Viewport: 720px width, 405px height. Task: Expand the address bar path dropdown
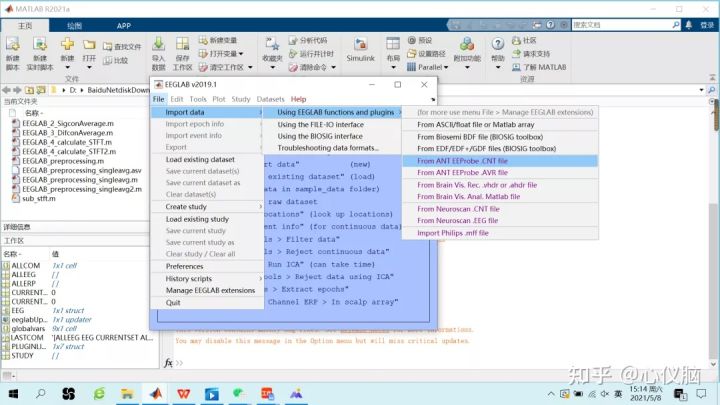(701, 90)
